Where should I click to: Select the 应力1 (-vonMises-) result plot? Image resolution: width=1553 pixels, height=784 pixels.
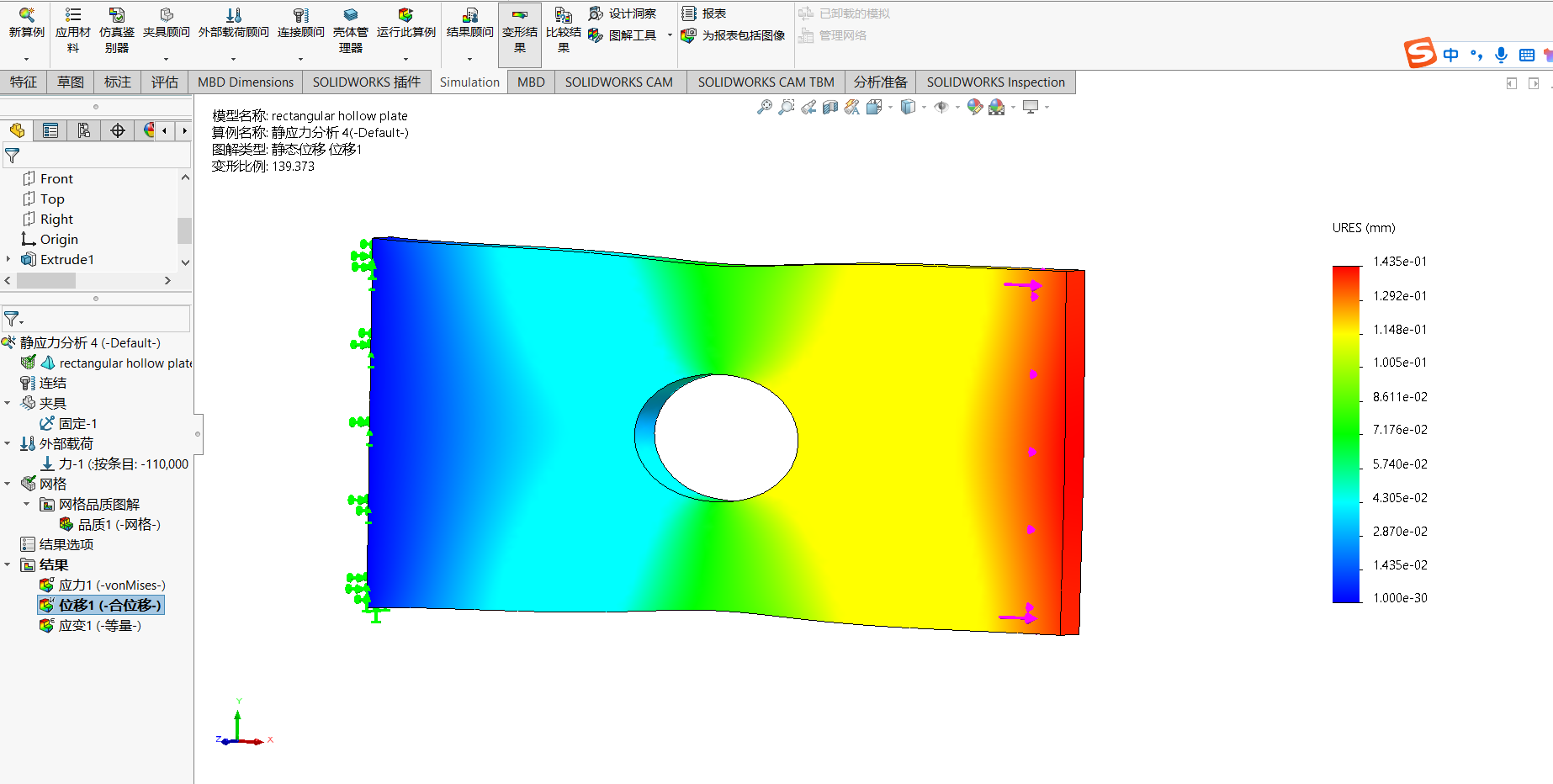[x=111, y=585]
